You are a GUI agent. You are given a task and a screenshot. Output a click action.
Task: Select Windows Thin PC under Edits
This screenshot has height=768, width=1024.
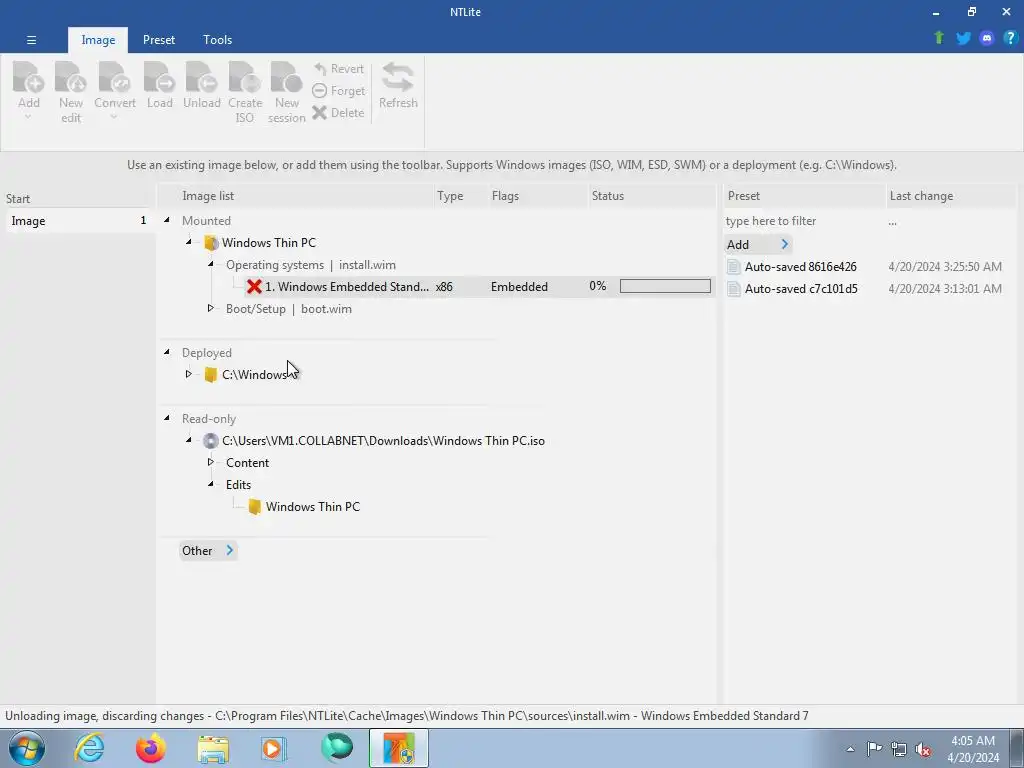coord(313,507)
